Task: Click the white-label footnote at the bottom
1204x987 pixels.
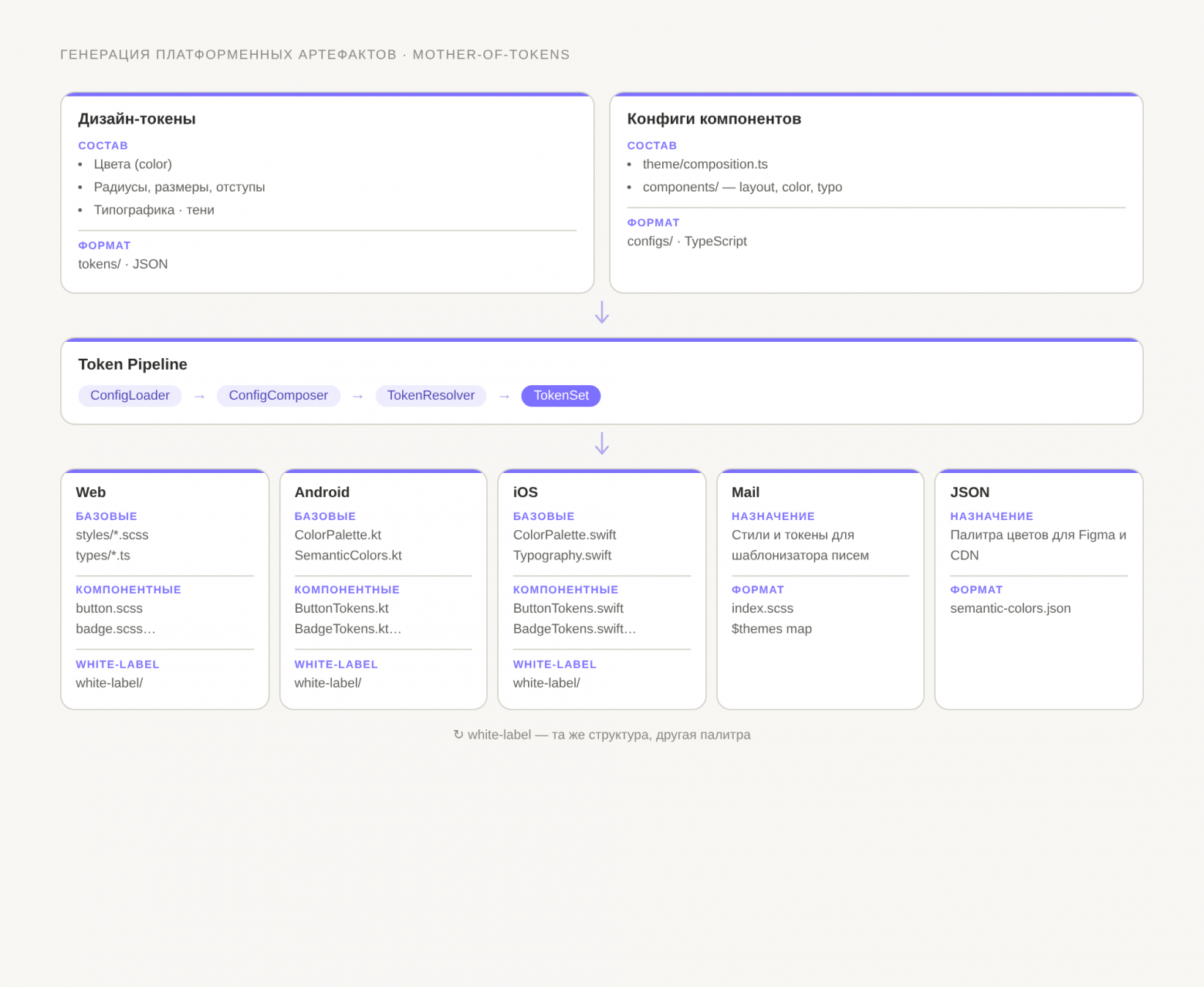Action: pyautogui.click(x=602, y=735)
